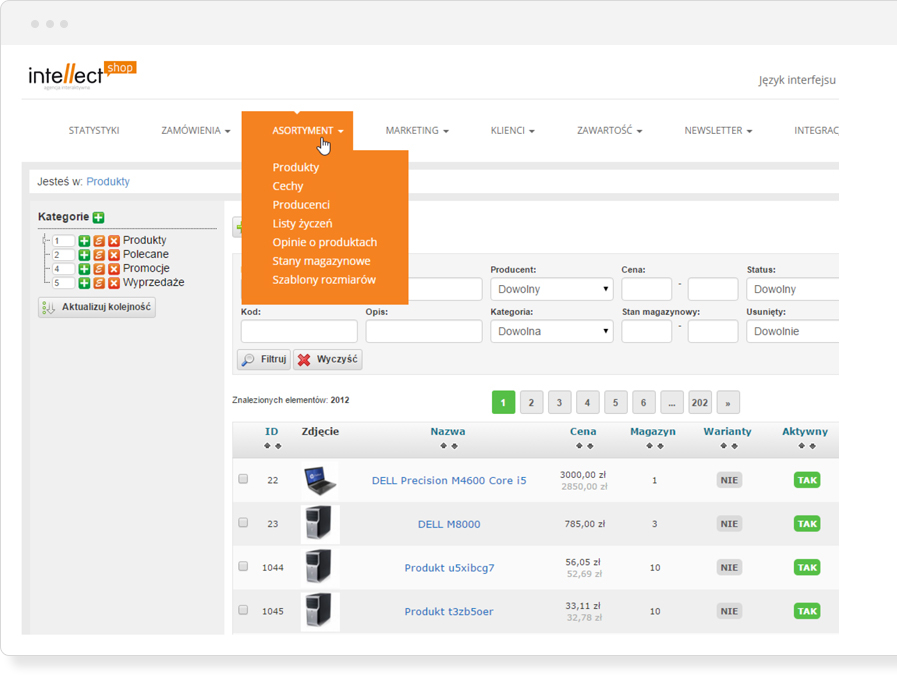
Task: Click the Kod input field
Action: click(x=299, y=331)
